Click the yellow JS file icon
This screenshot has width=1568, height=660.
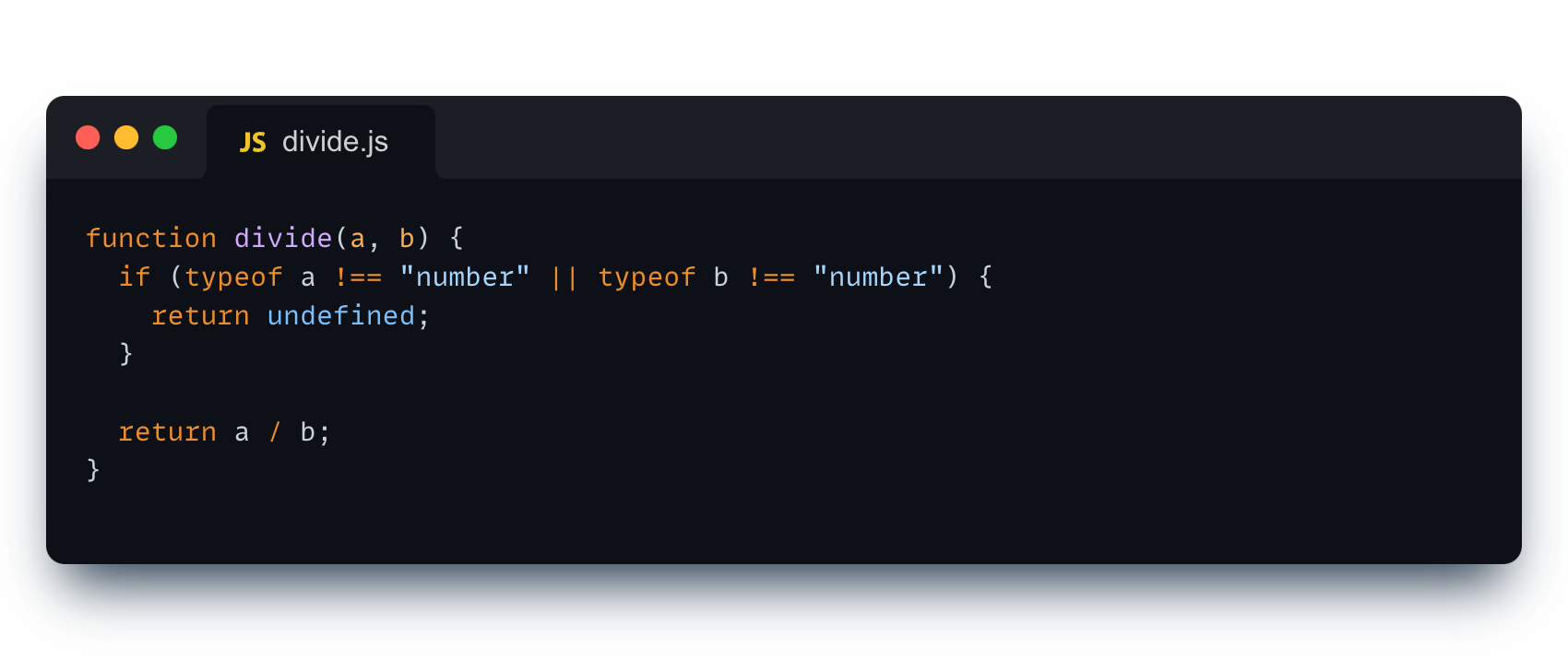(253, 142)
